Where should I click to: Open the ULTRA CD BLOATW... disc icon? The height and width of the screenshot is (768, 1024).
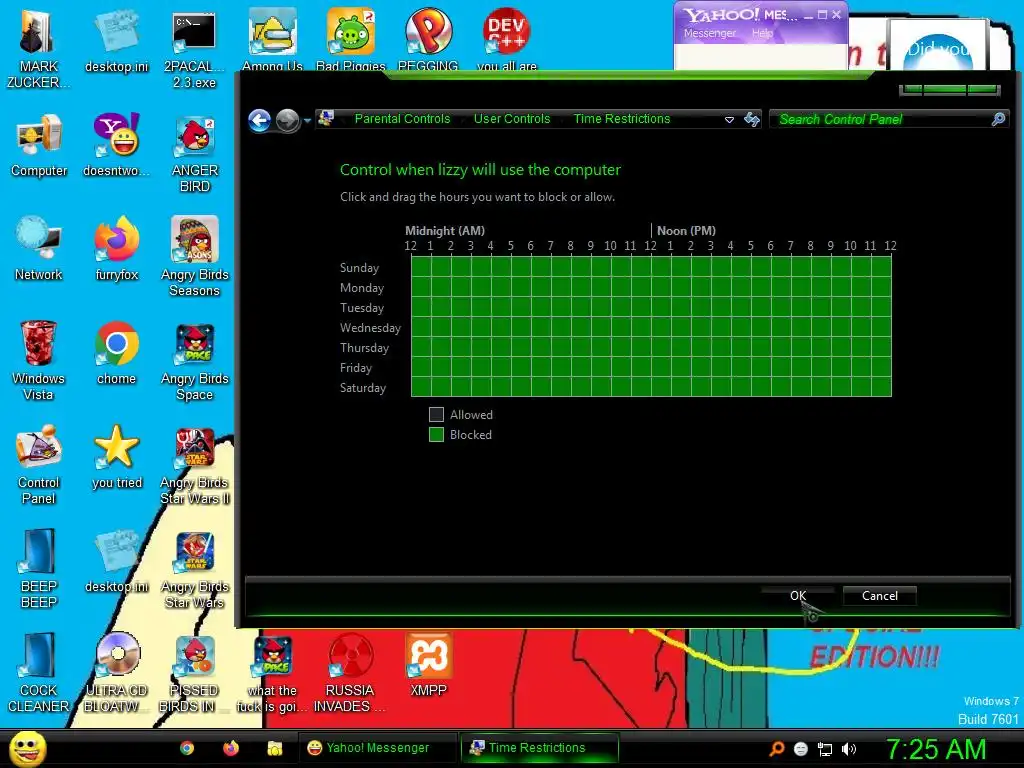116,672
